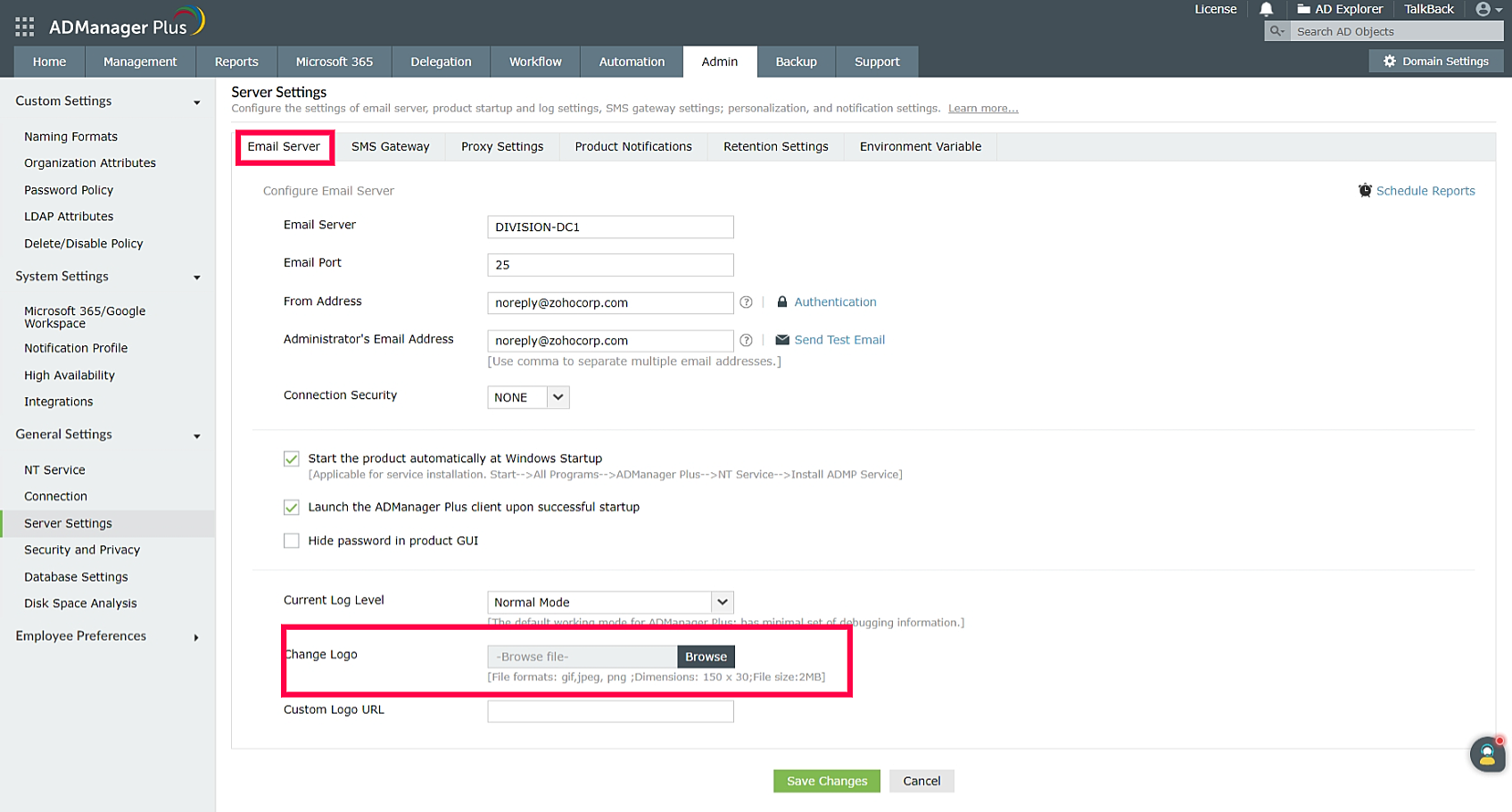The image size is (1512, 812).
Task: Open Disk Space Analysis in sidebar
Action: point(80,603)
